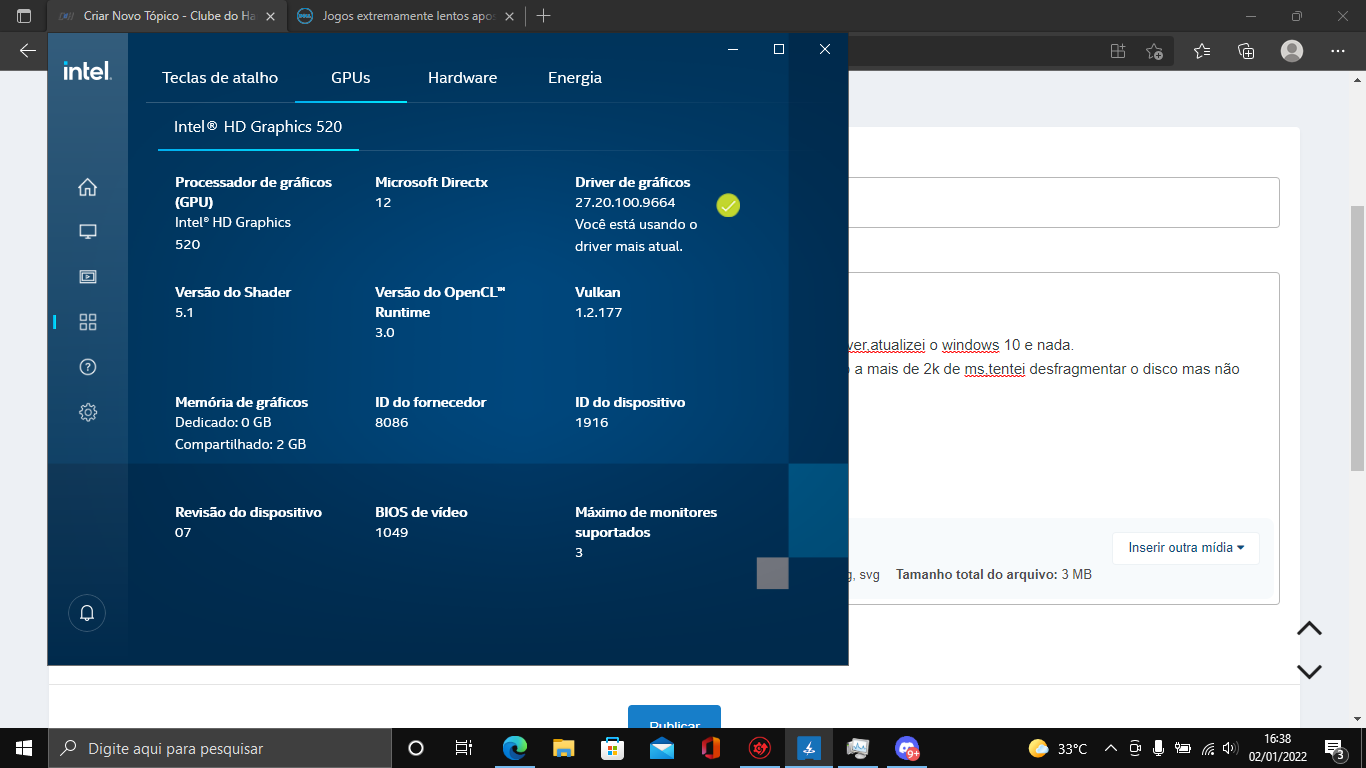1366x768 pixels.
Task: Open Microsoft Edge from taskbar
Action: click(514, 748)
